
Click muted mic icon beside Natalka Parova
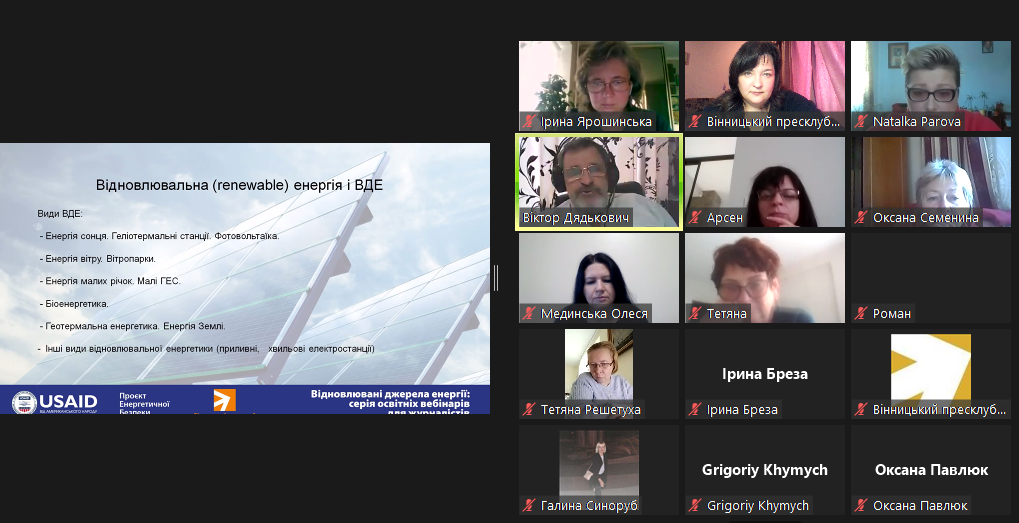tap(861, 121)
